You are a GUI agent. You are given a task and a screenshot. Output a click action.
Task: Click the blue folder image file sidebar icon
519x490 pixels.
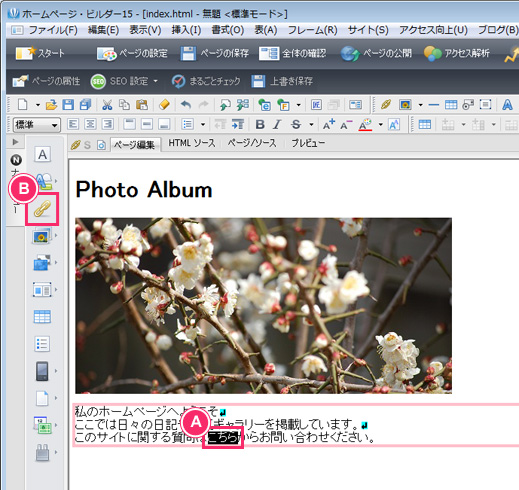pyautogui.click(x=42, y=263)
